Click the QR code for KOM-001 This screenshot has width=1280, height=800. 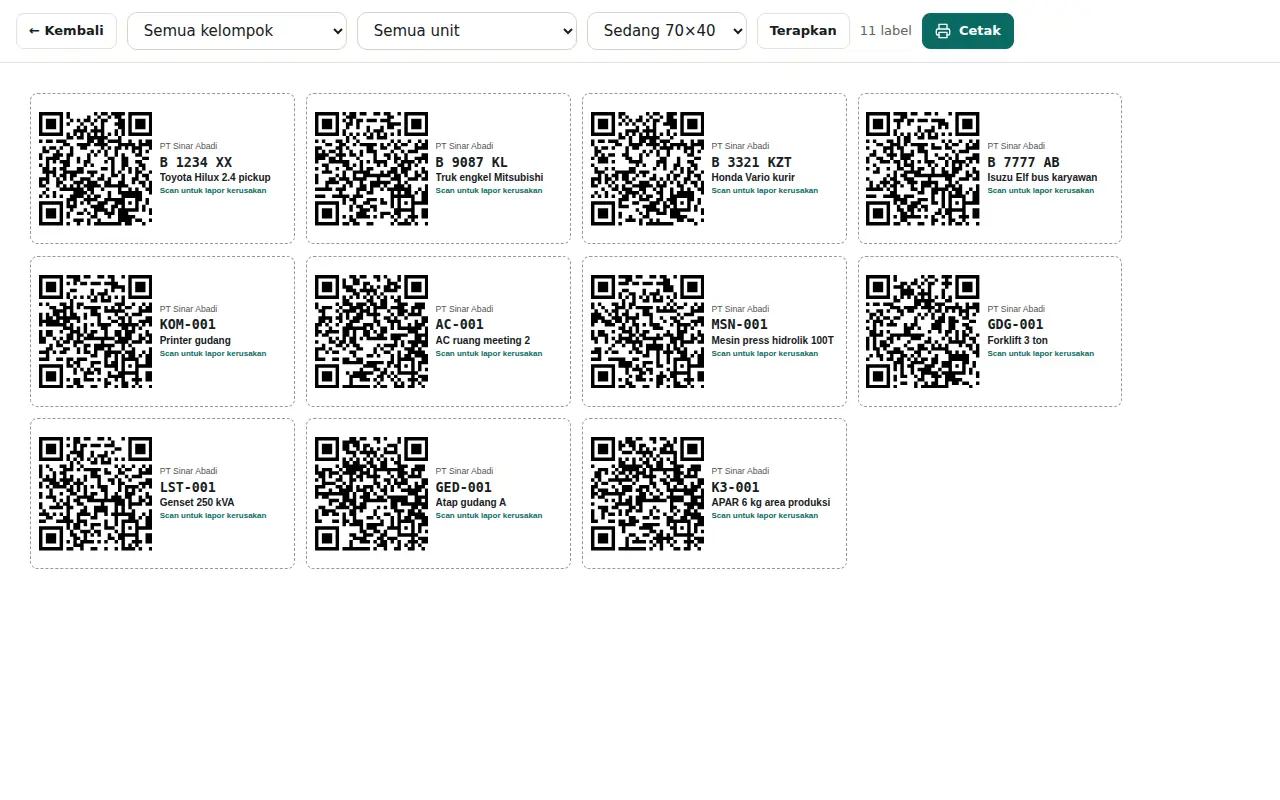pyautogui.click(x=95, y=331)
